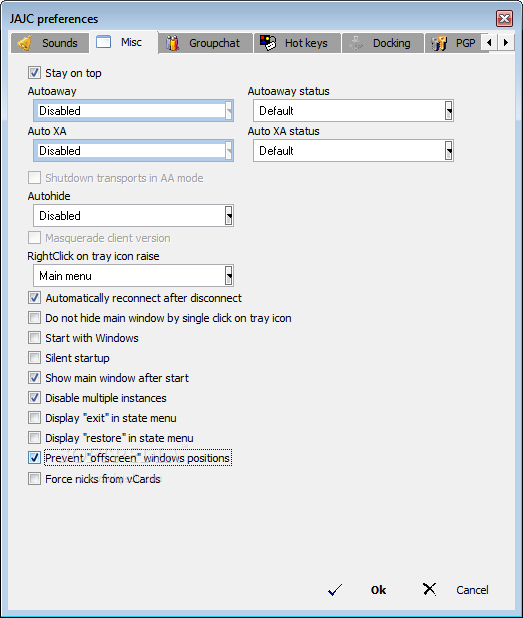The image size is (523, 618).
Task: Click the bell icon on Sounds tab
Action: click(x=25, y=43)
